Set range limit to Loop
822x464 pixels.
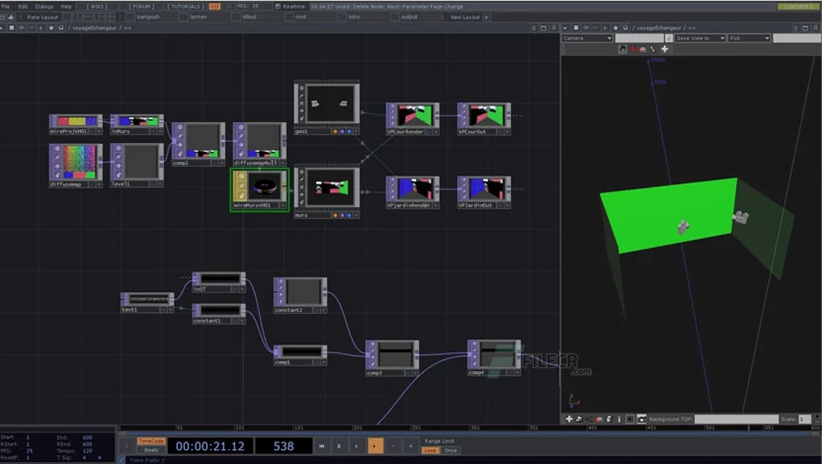[x=430, y=450]
